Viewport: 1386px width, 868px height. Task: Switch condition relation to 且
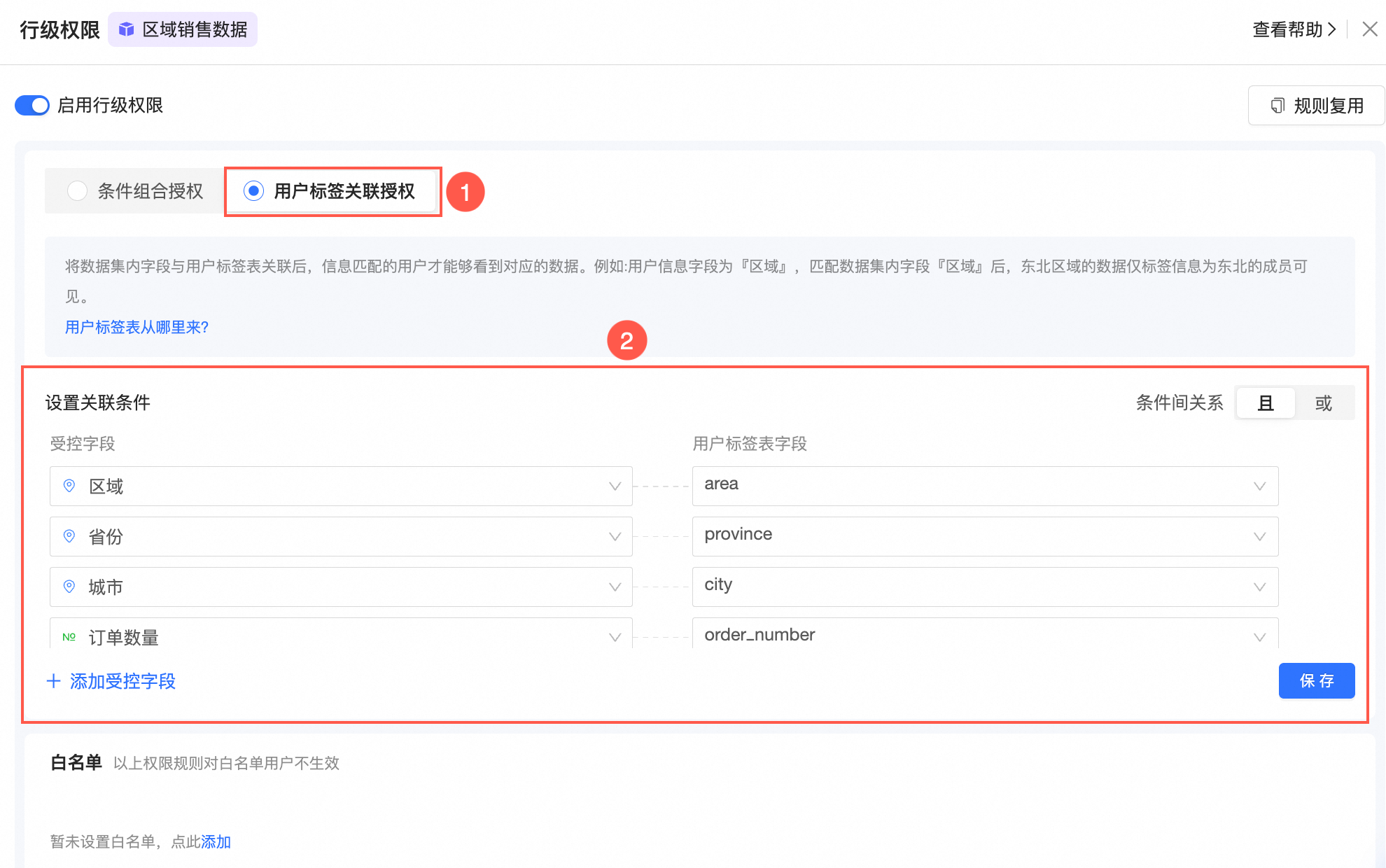click(1266, 403)
